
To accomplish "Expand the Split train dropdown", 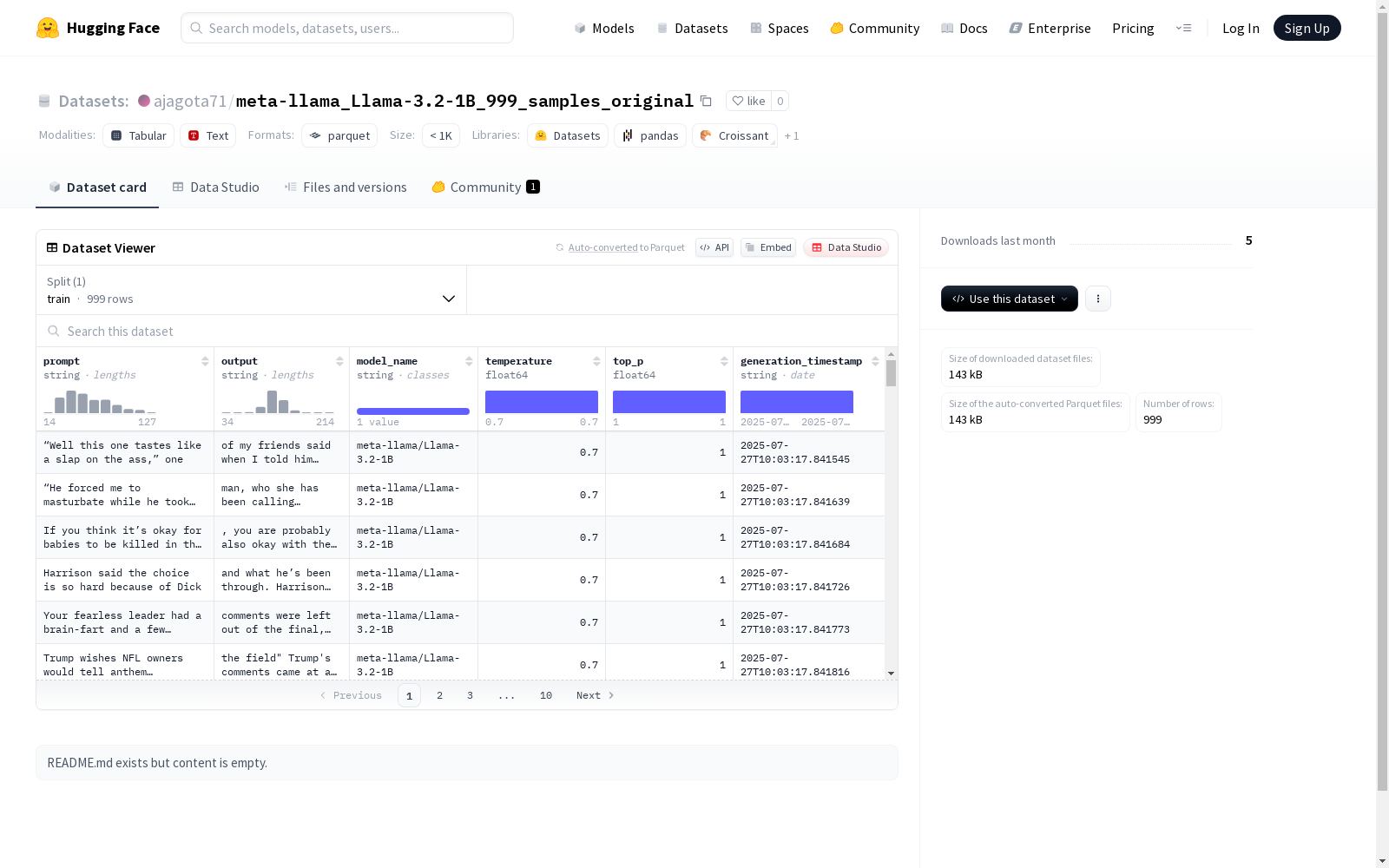I will pyautogui.click(x=251, y=290).
